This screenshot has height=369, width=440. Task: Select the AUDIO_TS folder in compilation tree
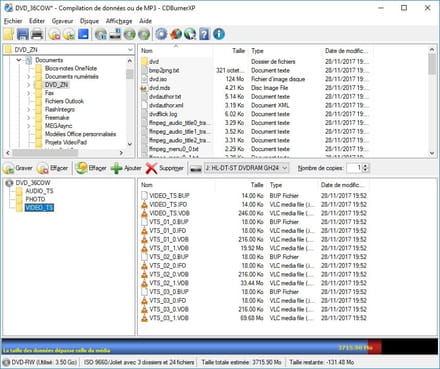click(x=39, y=191)
